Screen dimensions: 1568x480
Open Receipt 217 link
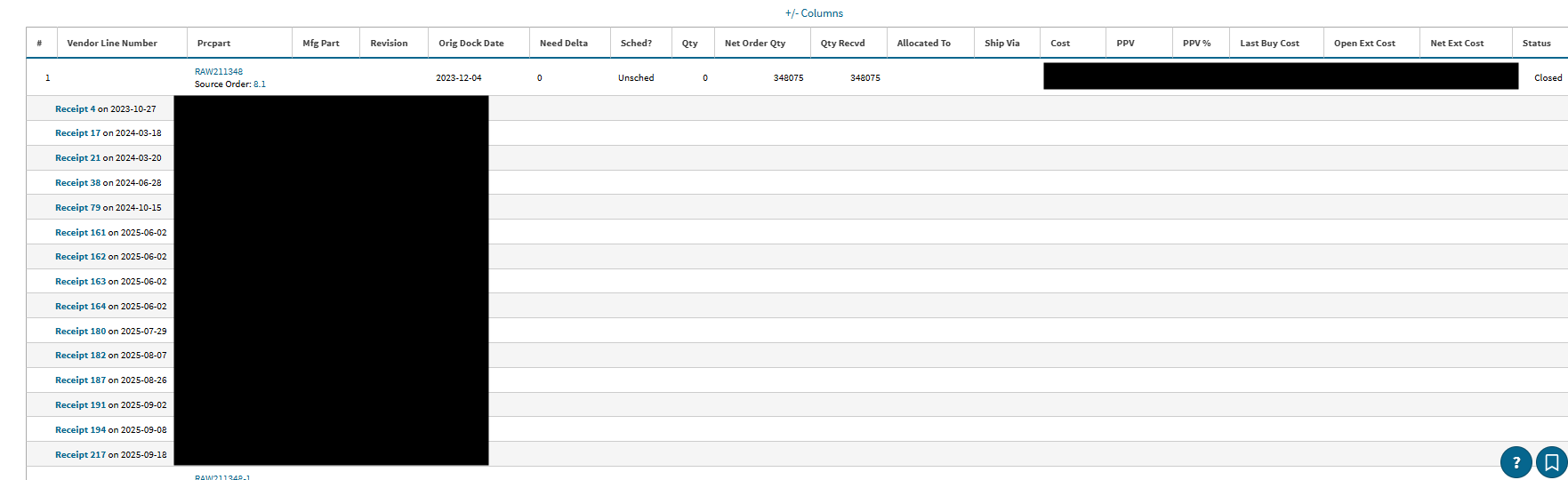[80, 455]
